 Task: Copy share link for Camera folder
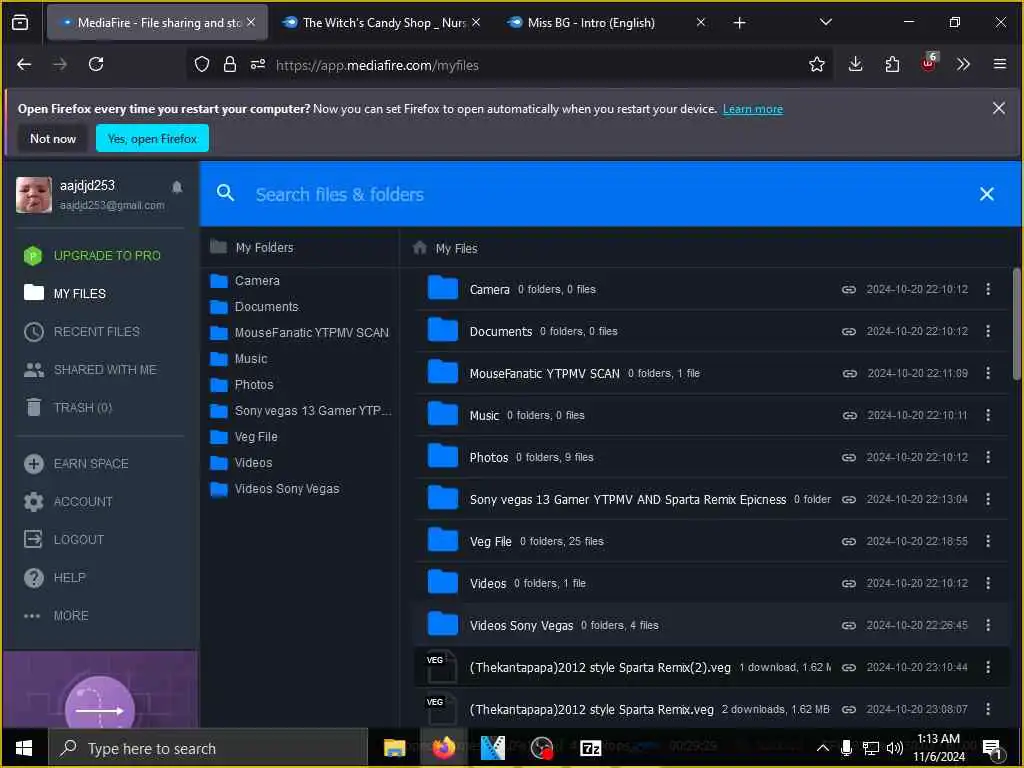(848, 289)
